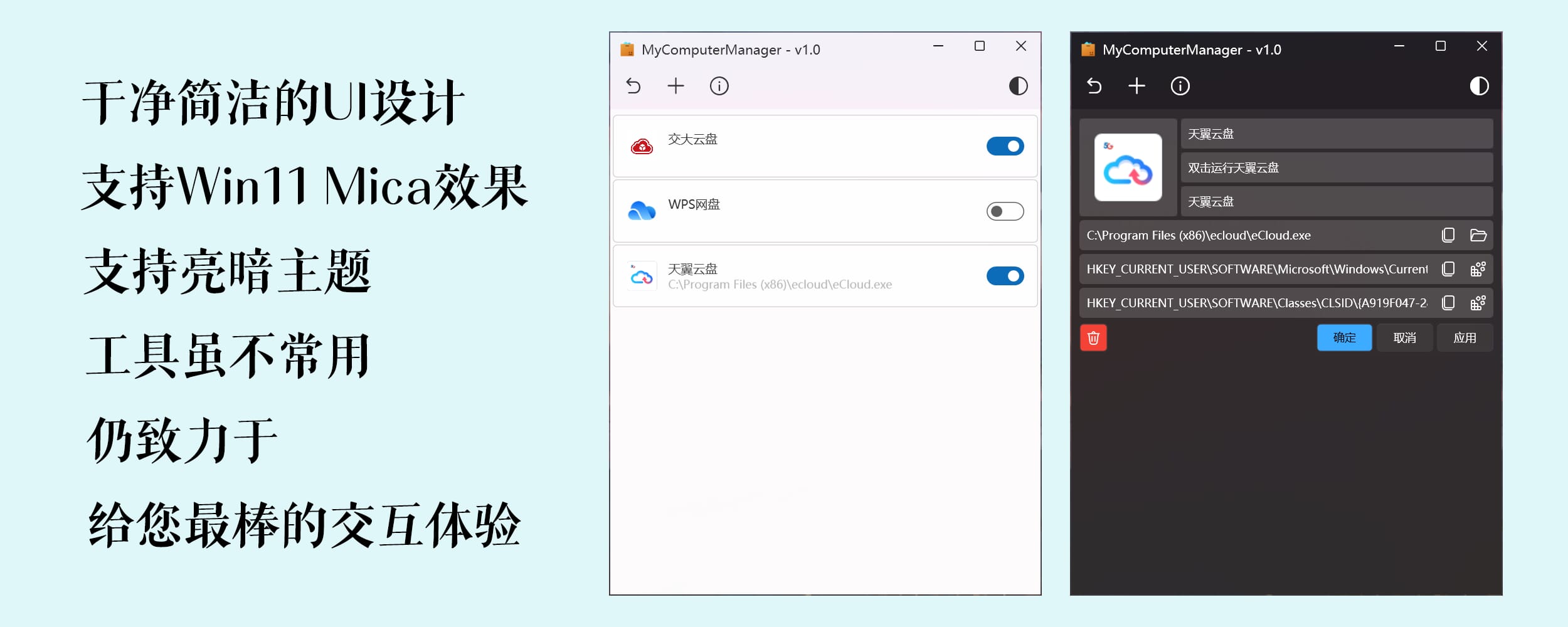Delete the entry with the red trash button
Image resolution: width=1568 pixels, height=627 pixels.
(x=1093, y=338)
